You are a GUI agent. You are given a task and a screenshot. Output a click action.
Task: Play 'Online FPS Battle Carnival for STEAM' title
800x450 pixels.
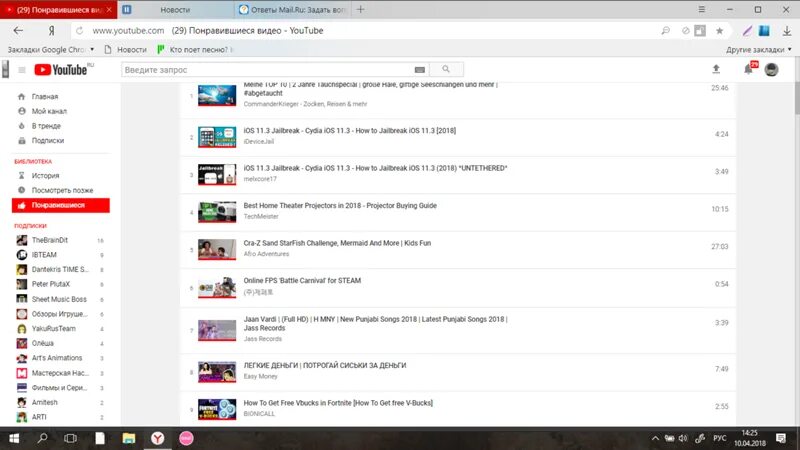(x=302, y=281)
